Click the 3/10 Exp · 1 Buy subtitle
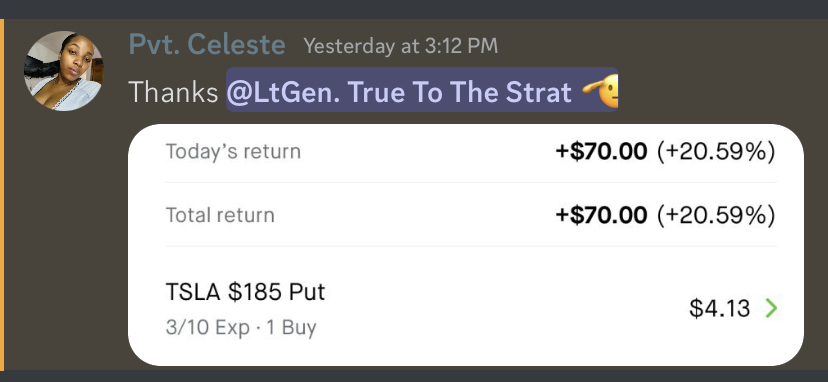Image resolution: width=828 pixels, height=382 pixels. point(241,328)
